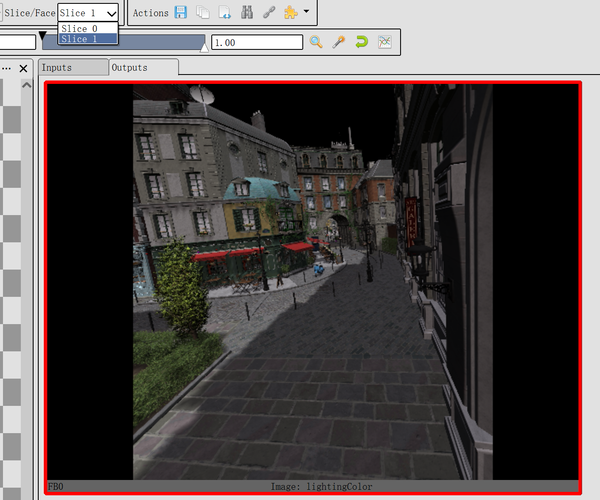The height and width of the screenshot is (500, 600).
Task: Open the Slice/Face combo box showing Slice 1
Action: pyautogui.click(x=88, y=13)
